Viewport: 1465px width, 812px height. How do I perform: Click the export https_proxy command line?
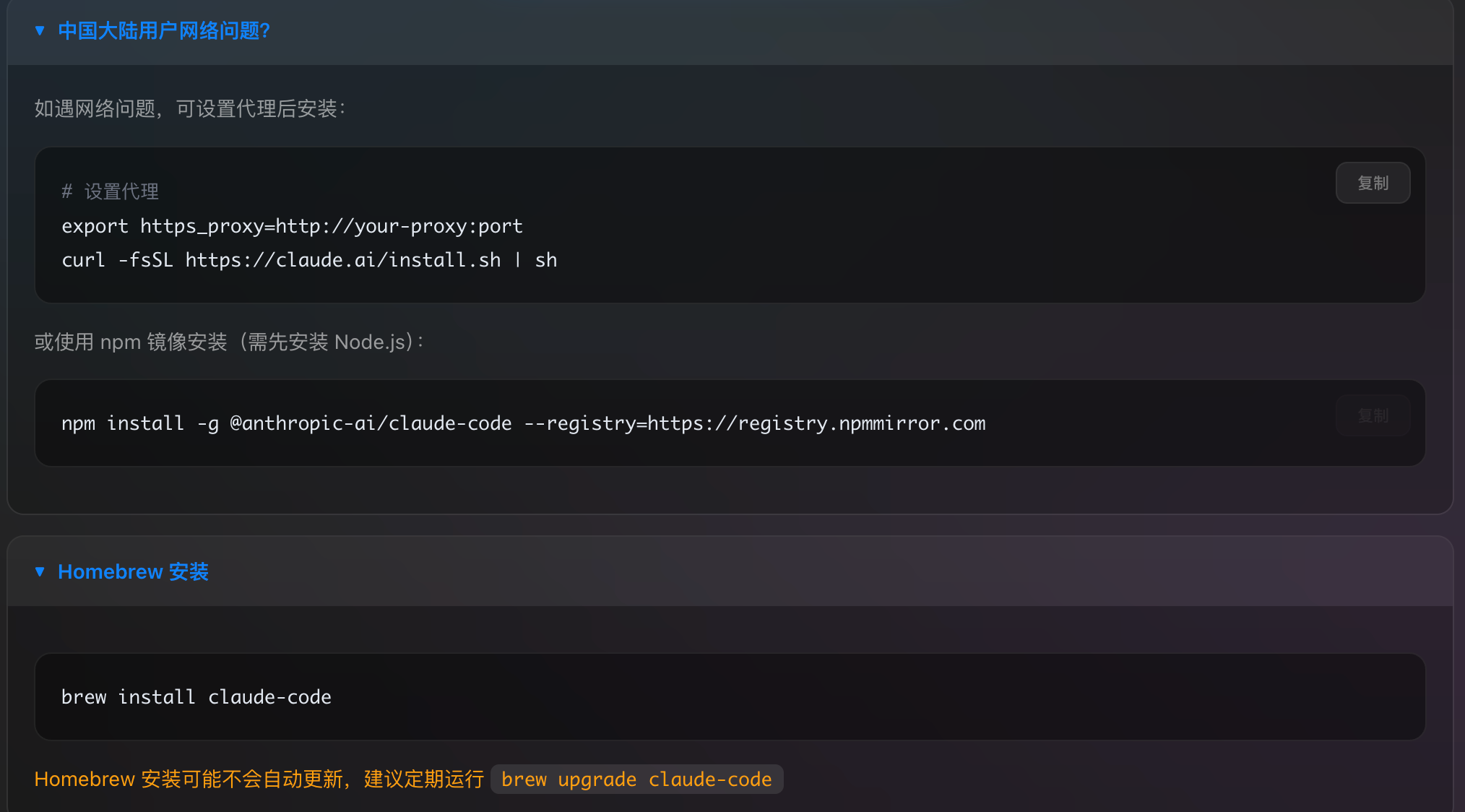pyautogui.click(x=292, y=226)
